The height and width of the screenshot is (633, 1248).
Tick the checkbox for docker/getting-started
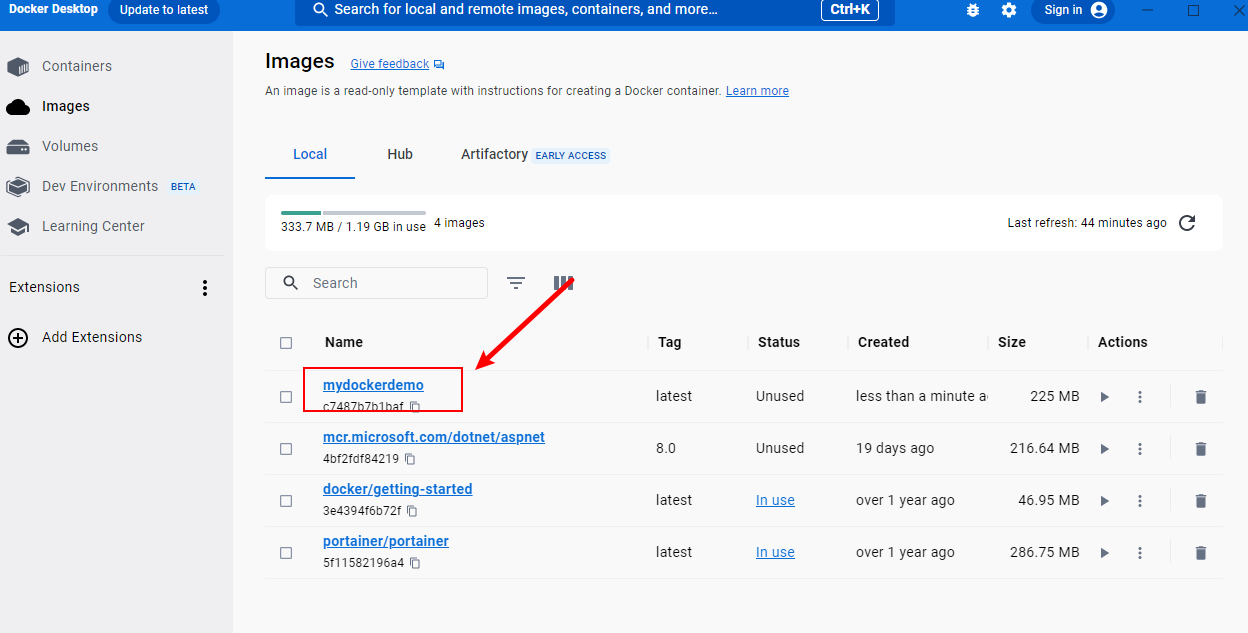point(286,501)
